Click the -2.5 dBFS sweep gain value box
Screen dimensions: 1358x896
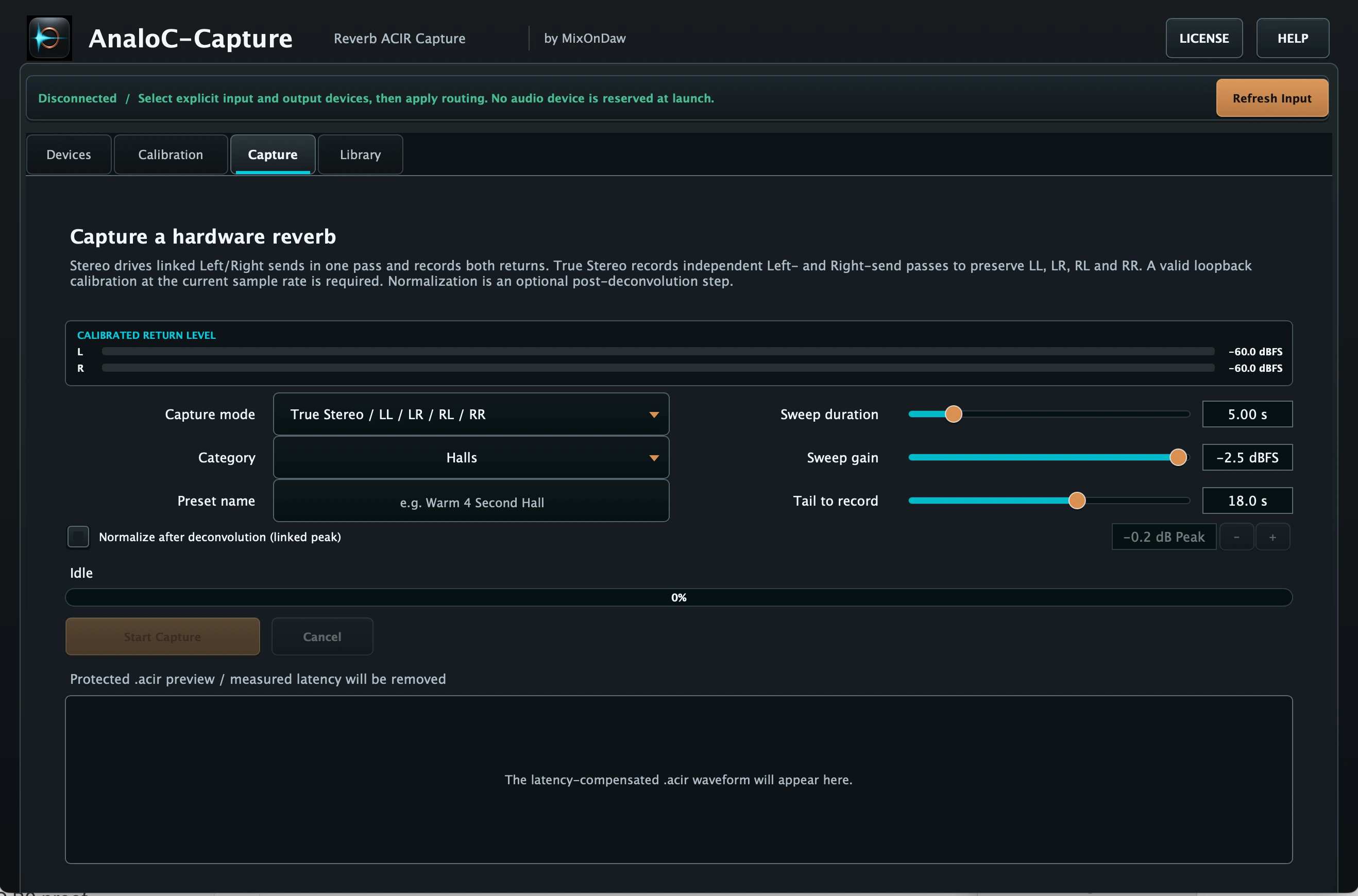coord(1247,457)
